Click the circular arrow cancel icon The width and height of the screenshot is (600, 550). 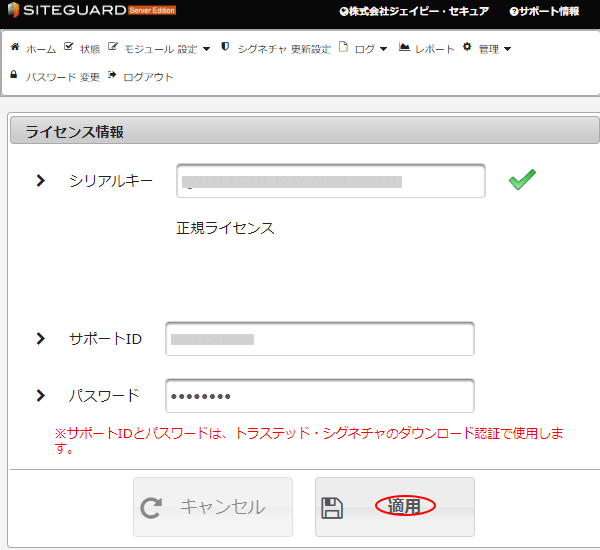coord(151,508)
